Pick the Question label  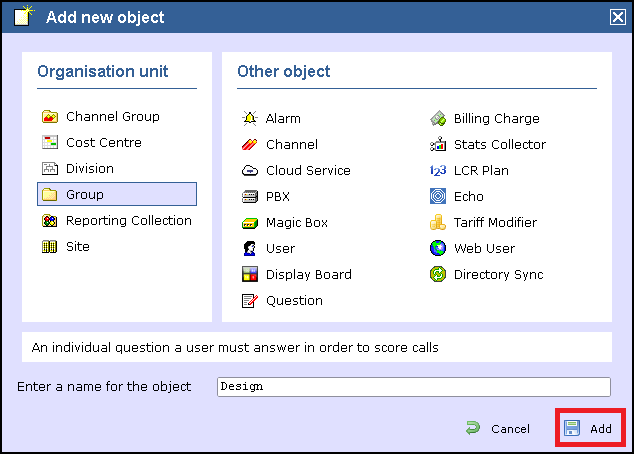[294, 301]
